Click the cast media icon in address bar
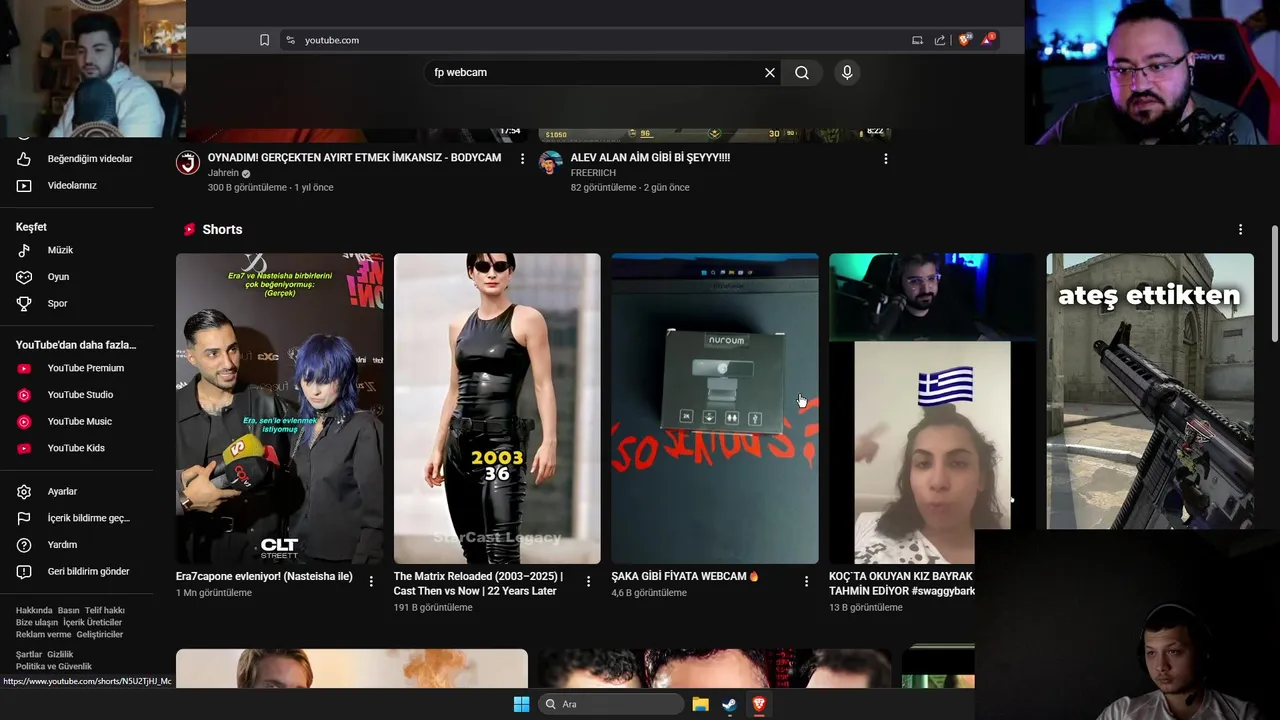 (917, 40)
